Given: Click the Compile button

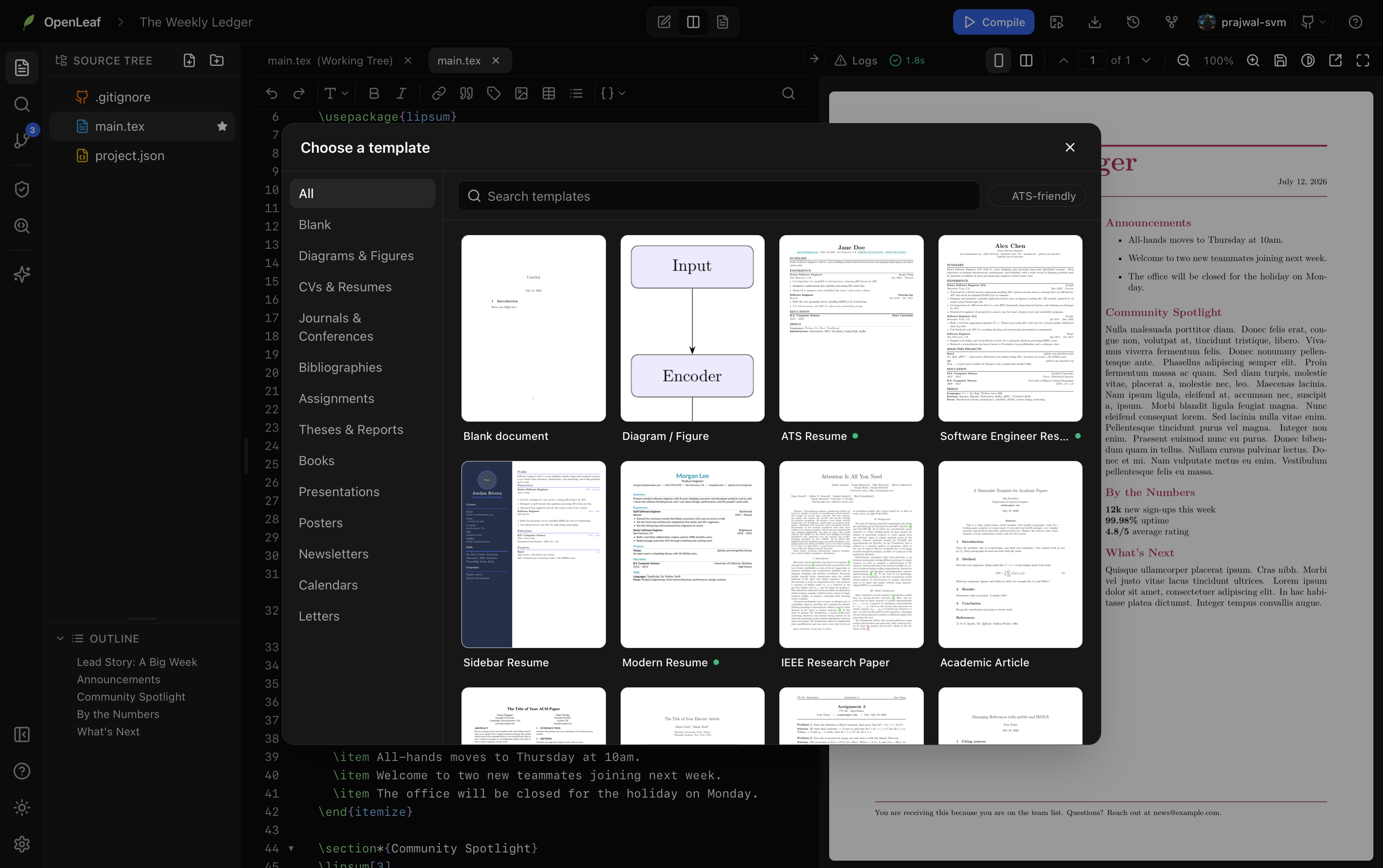Looking at the screenshot, I should point(993,22).
